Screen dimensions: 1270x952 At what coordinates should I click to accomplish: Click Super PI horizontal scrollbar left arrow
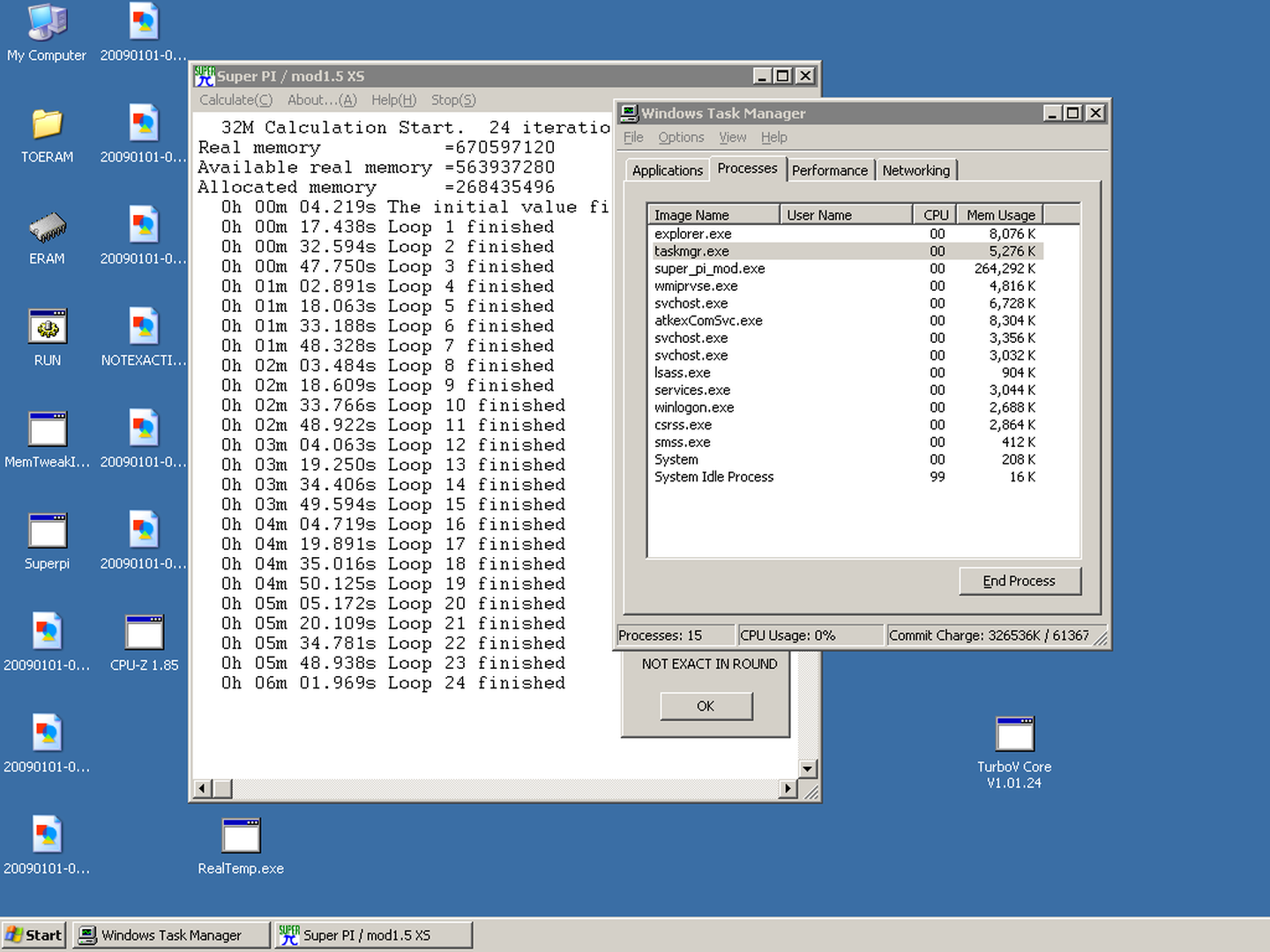pos(203,788)
